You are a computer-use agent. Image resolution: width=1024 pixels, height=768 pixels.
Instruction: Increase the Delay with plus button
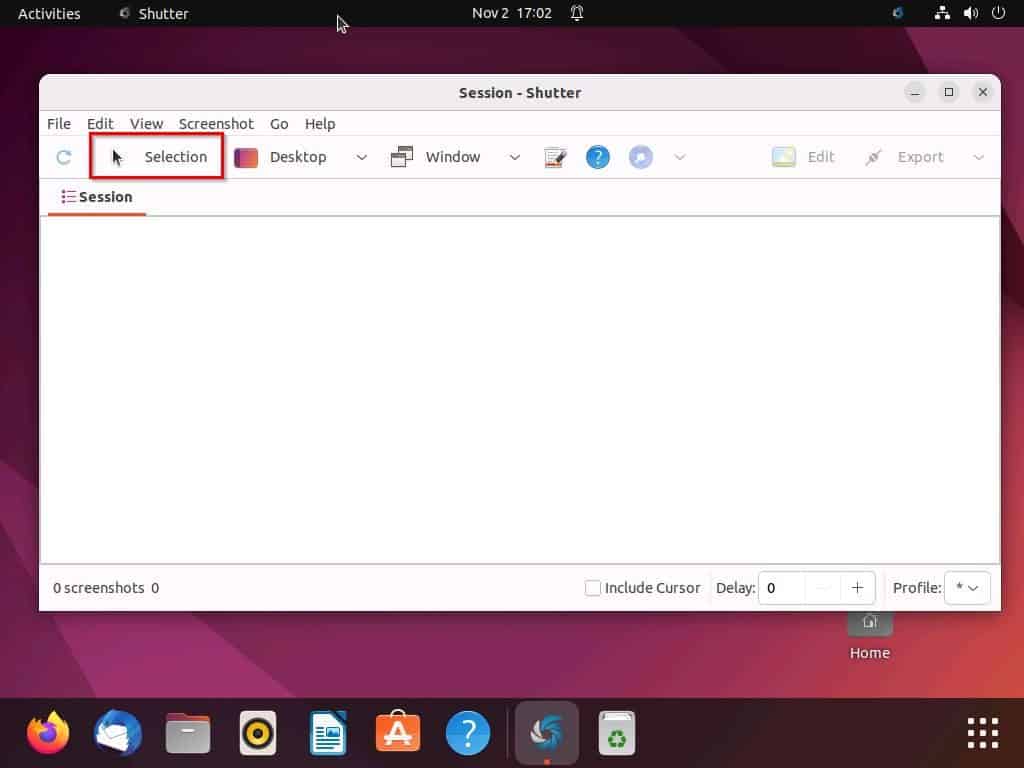(857, 588)
